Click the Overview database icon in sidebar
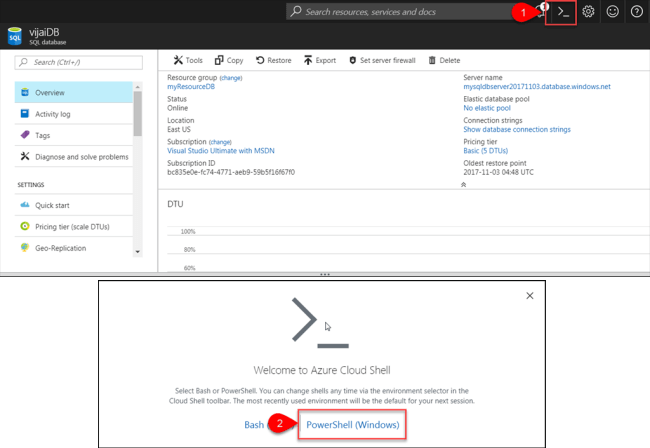This screenshot has height=448, width=650. click(x=25, y=92)
